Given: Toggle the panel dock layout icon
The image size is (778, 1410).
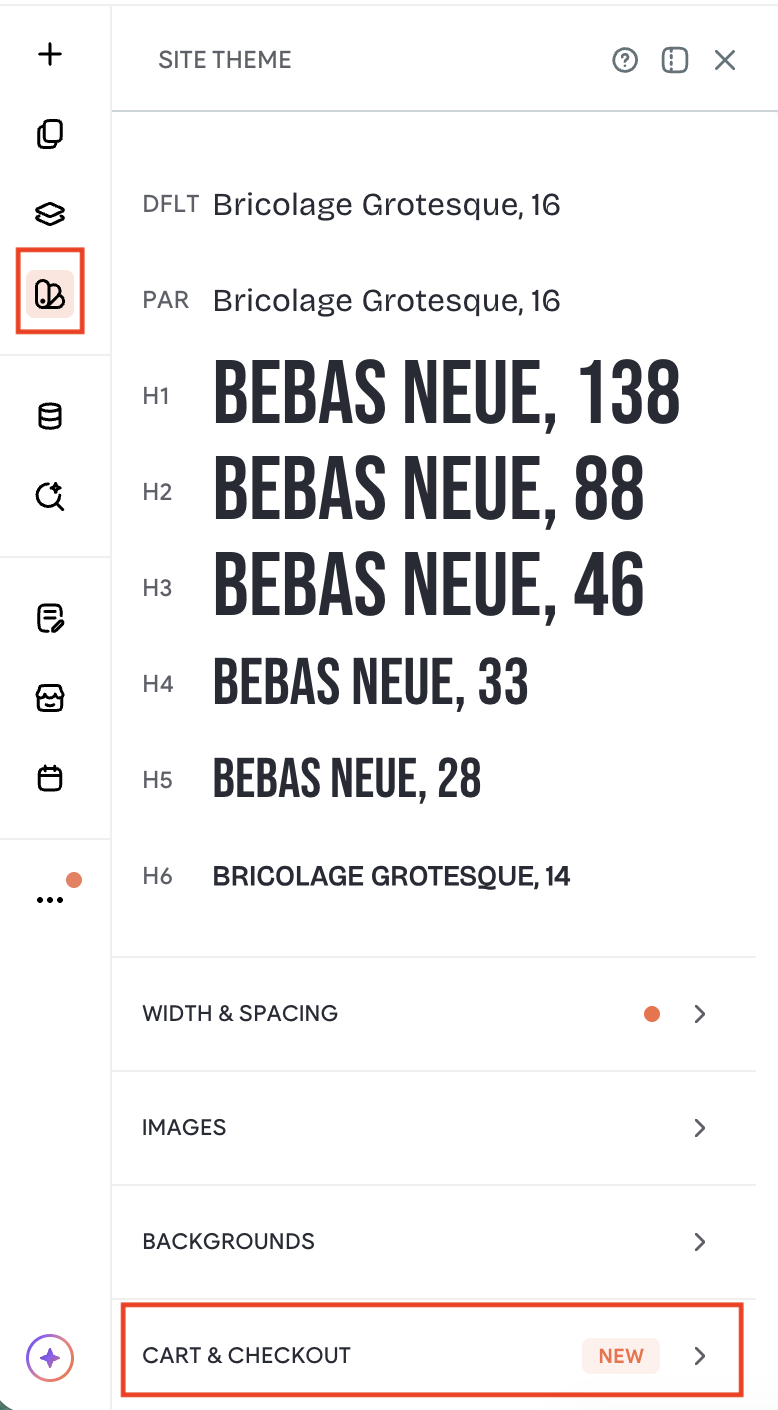Looking at the screenshot, I should click(675, 61).
